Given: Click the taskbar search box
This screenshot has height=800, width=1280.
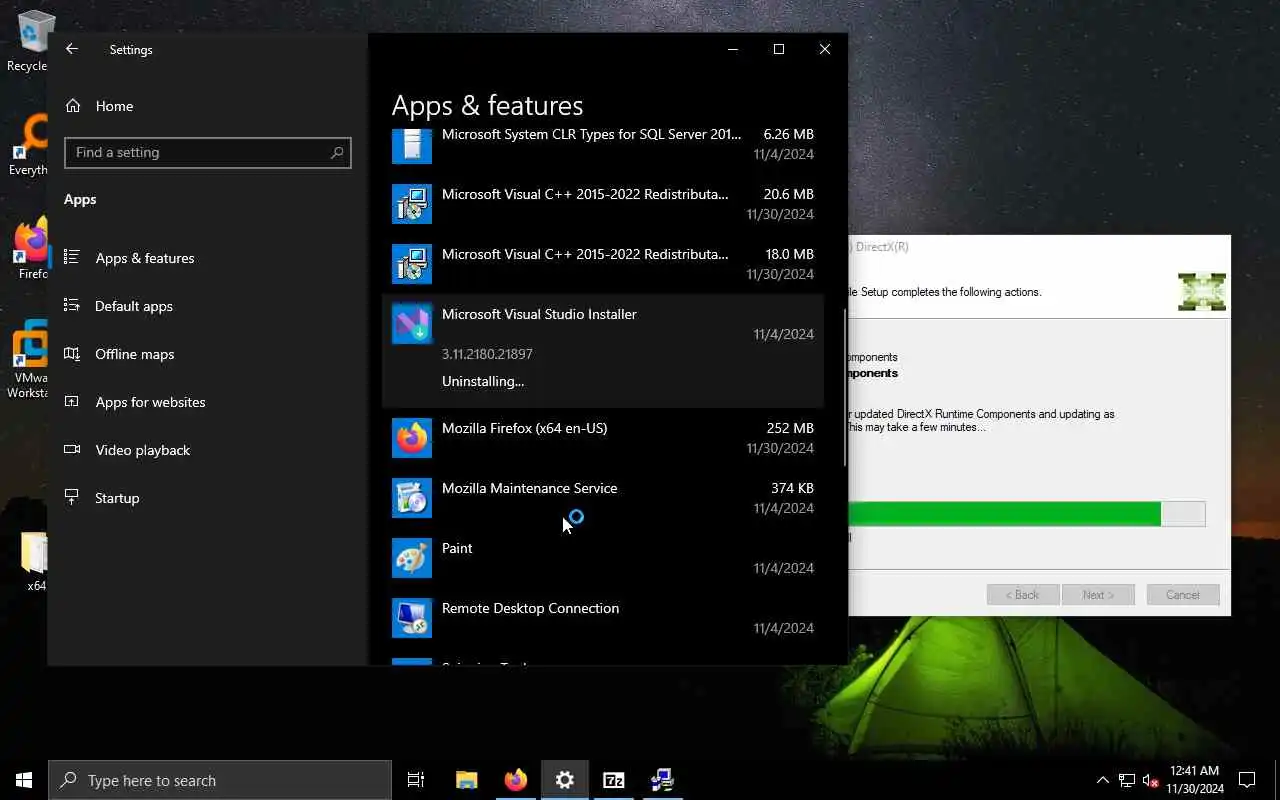Looking at the screenshot, I should click(x=220, y=780).
